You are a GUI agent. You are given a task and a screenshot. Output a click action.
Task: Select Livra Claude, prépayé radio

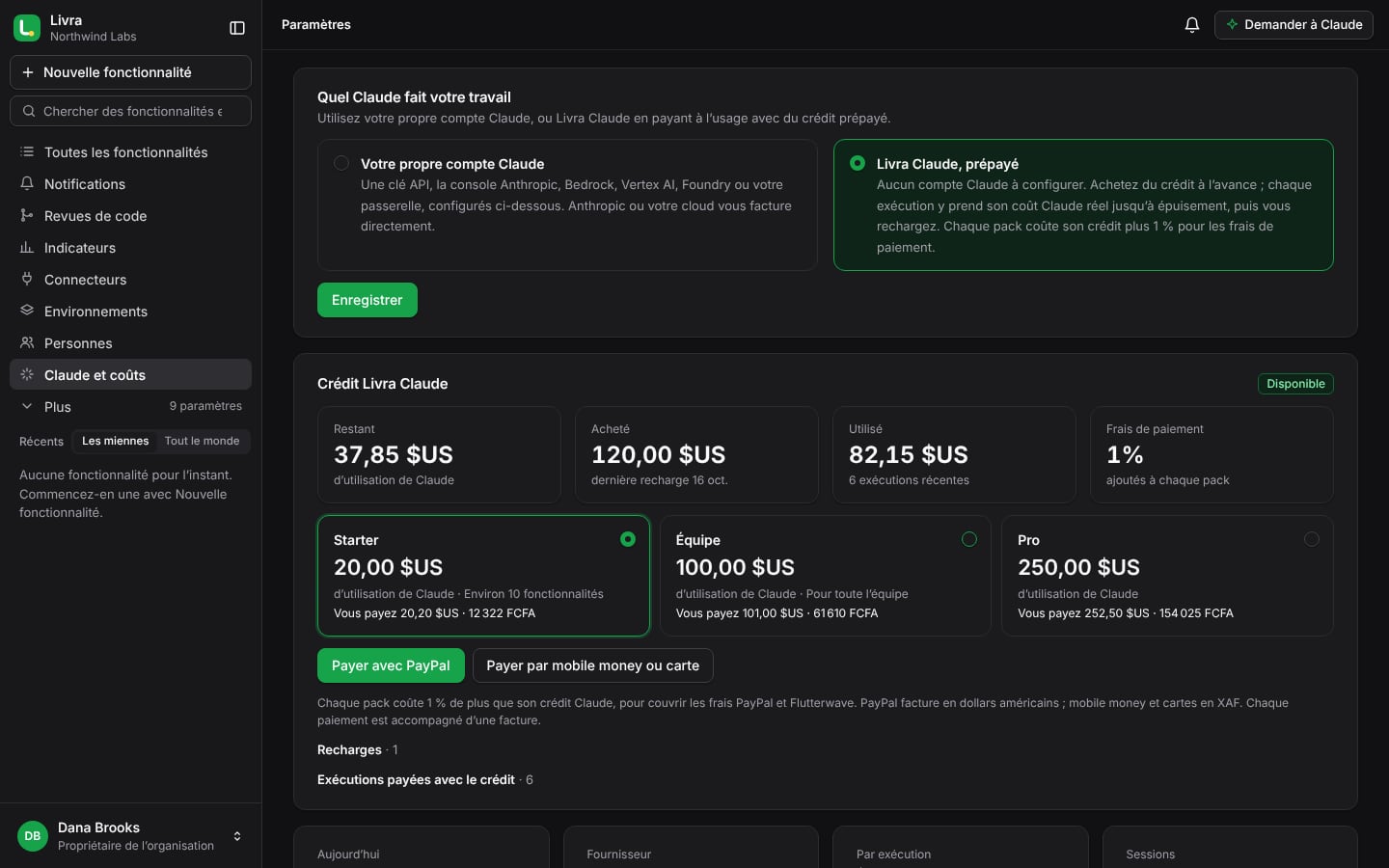click(858, 163)
